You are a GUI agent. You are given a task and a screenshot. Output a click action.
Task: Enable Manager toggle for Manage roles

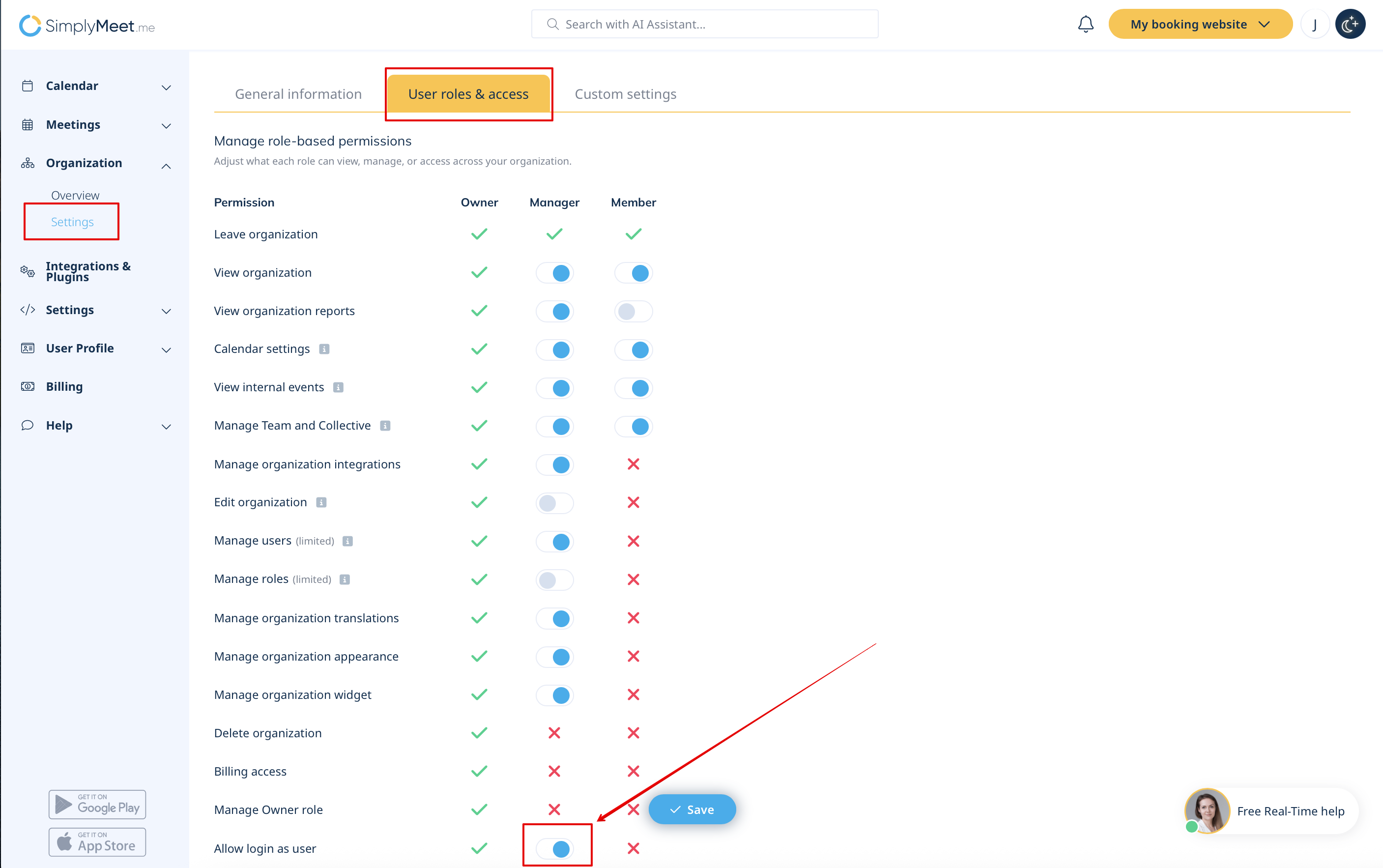pyautogui.click(x=554, y=580)
